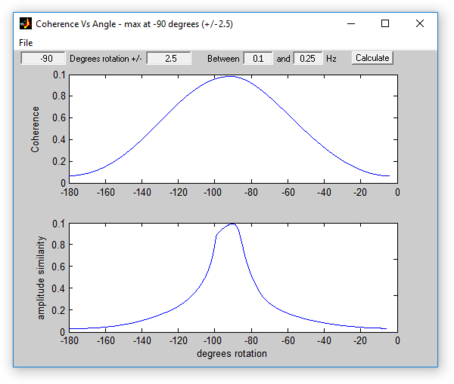Maximize the Coherence Vs Angle window
Screen dimensions: 454x384
(385, 24)
